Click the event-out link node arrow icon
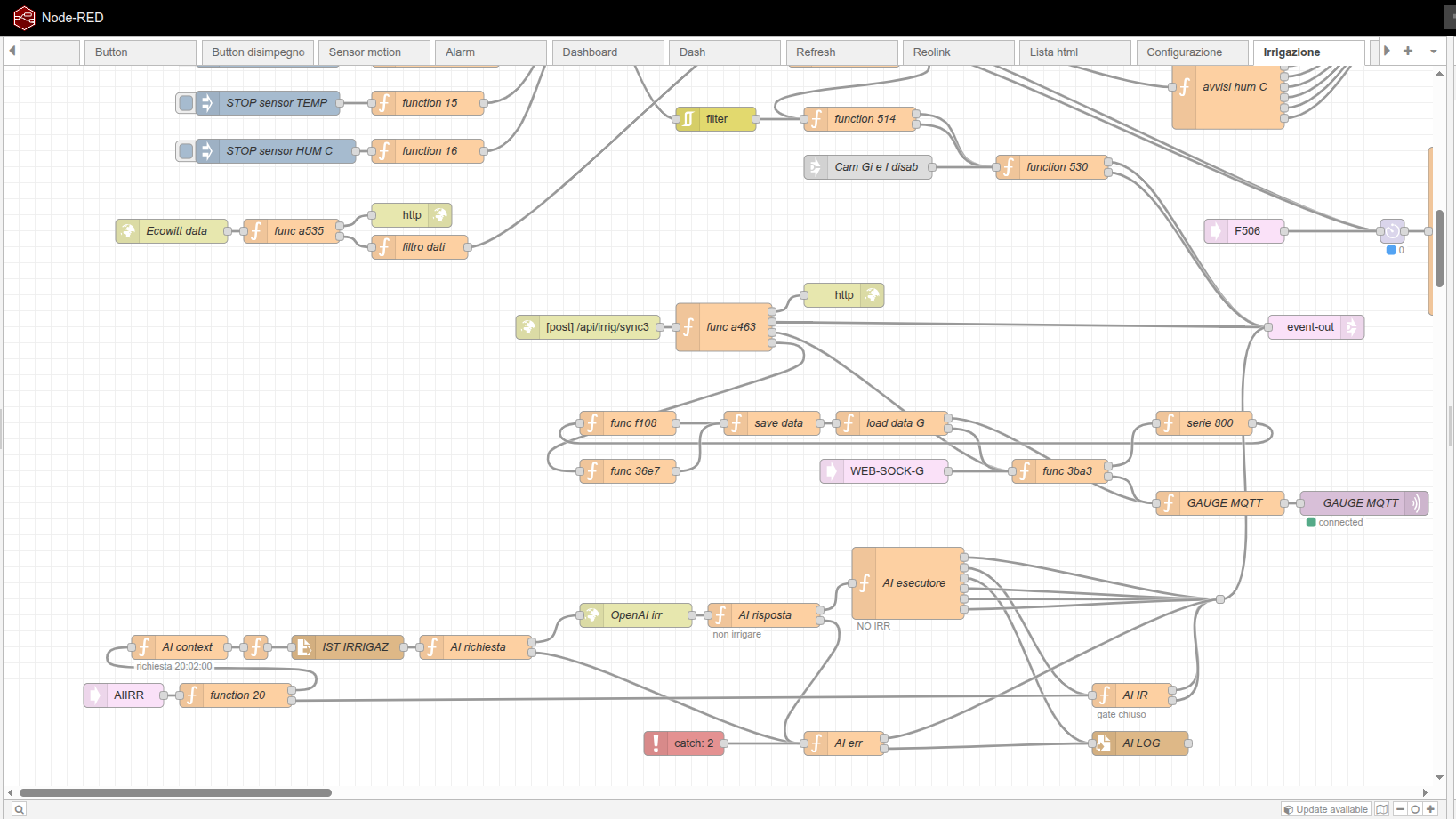 [1352, 327]
